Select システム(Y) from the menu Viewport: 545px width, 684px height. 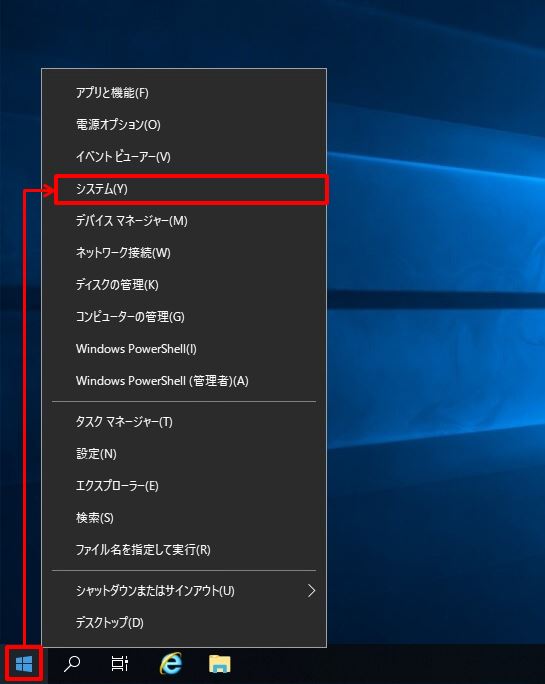191,189
